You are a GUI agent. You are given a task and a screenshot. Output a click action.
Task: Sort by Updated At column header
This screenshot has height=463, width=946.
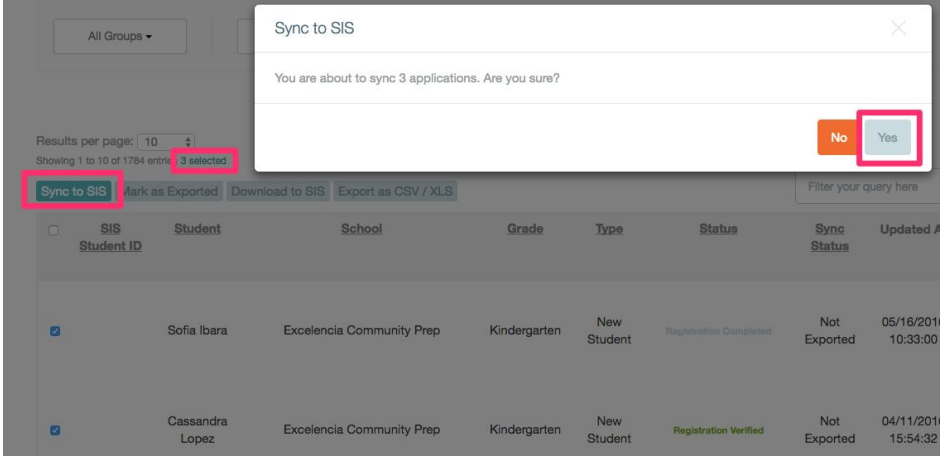pos(911,229)
